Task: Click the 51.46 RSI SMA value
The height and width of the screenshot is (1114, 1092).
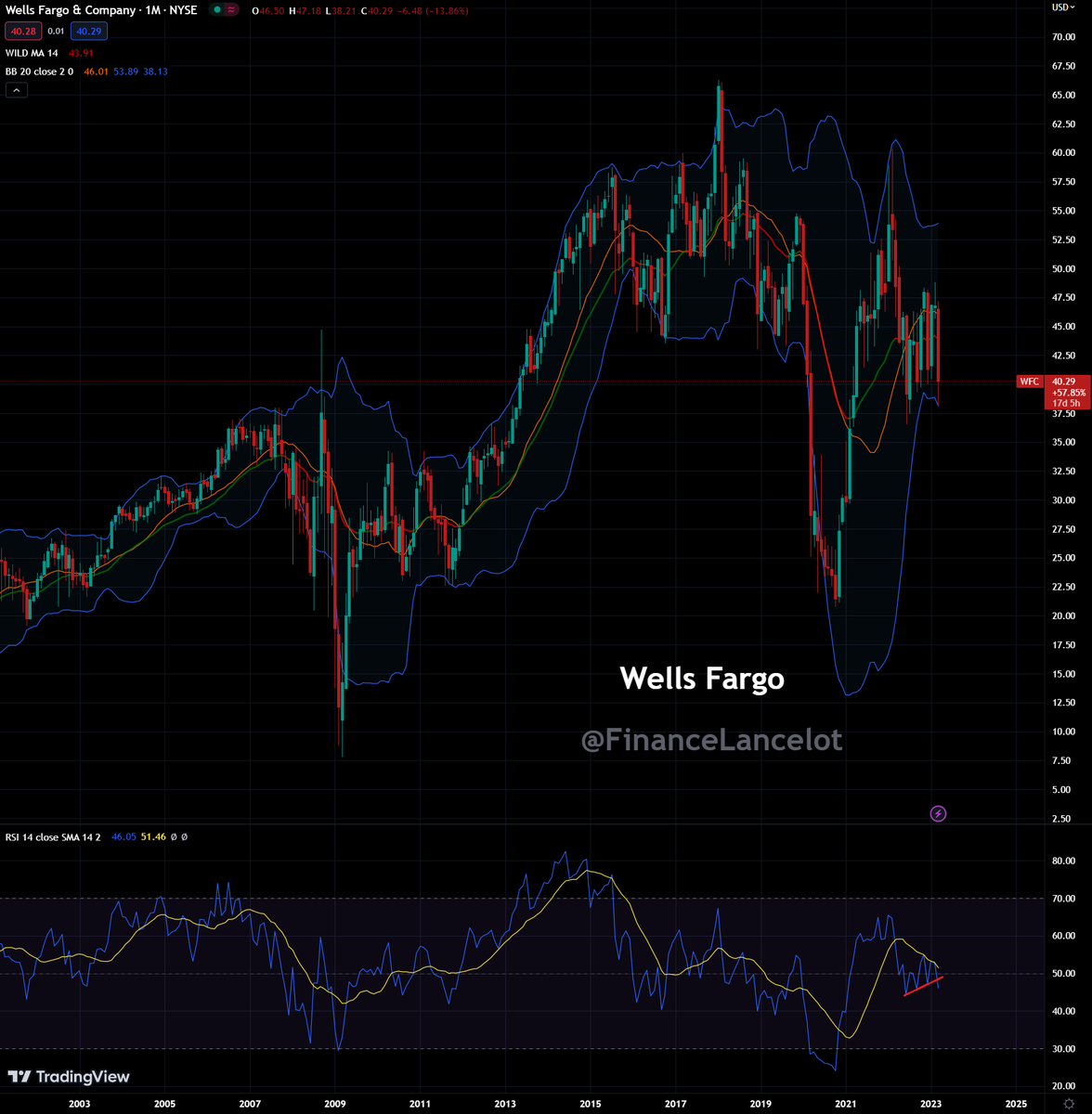Action: click(152, 837)
